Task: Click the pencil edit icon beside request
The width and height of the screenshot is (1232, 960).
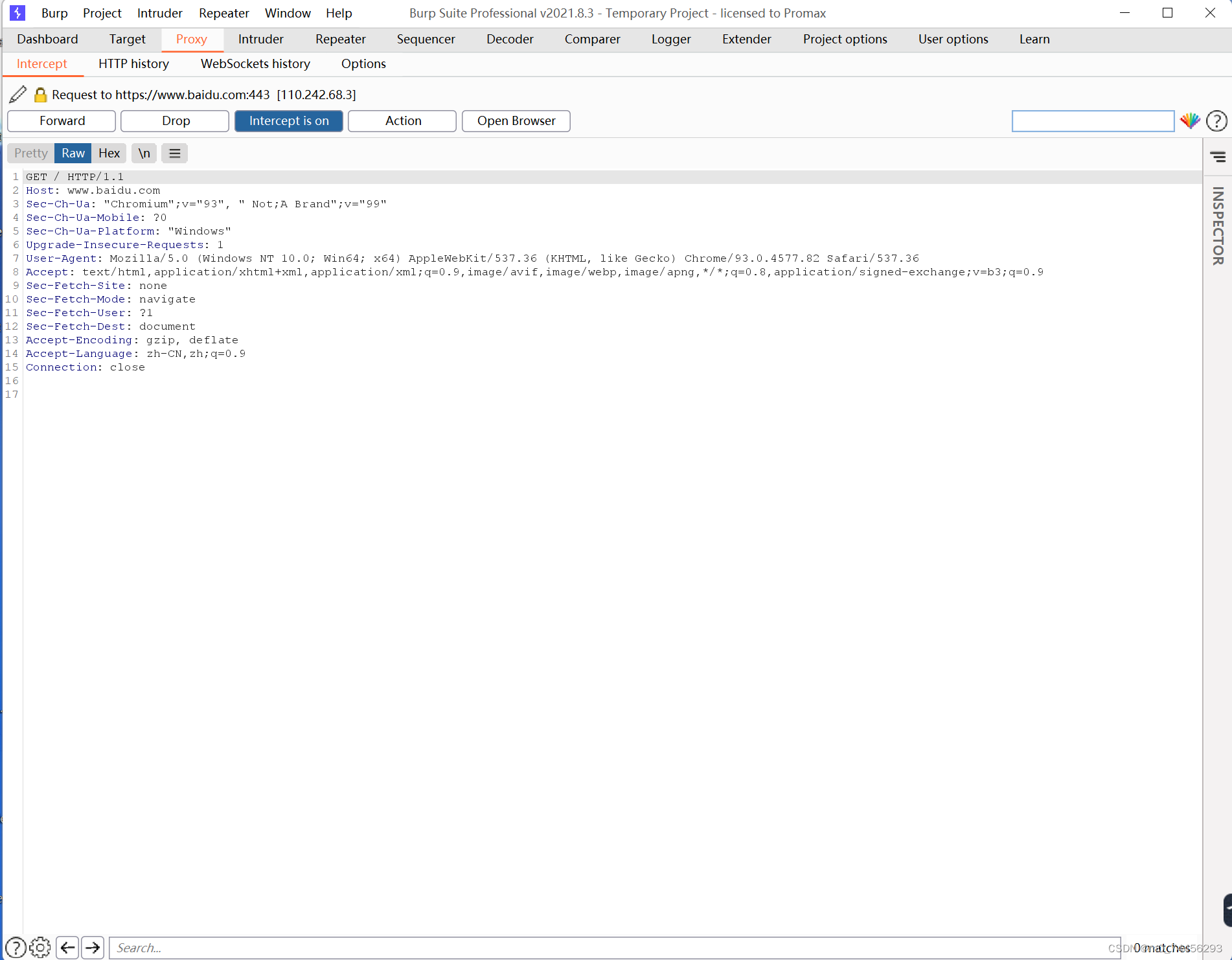Action: [x=18, y=95]
